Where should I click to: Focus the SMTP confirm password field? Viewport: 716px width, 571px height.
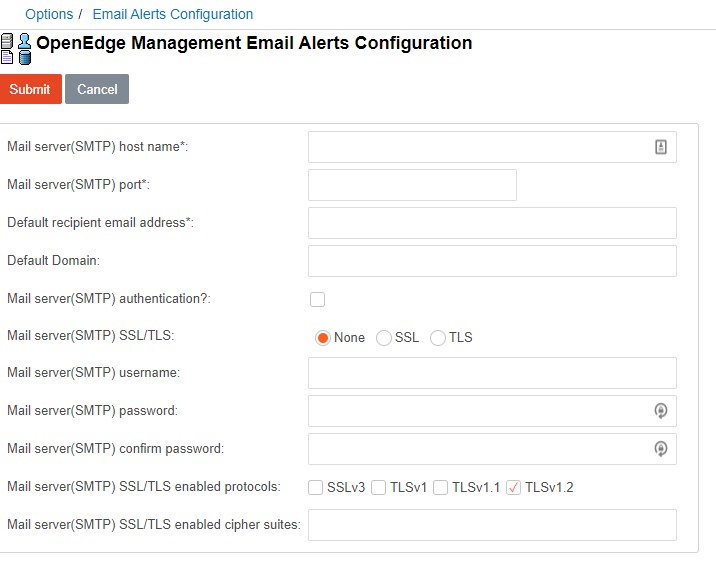coord(492,449)
